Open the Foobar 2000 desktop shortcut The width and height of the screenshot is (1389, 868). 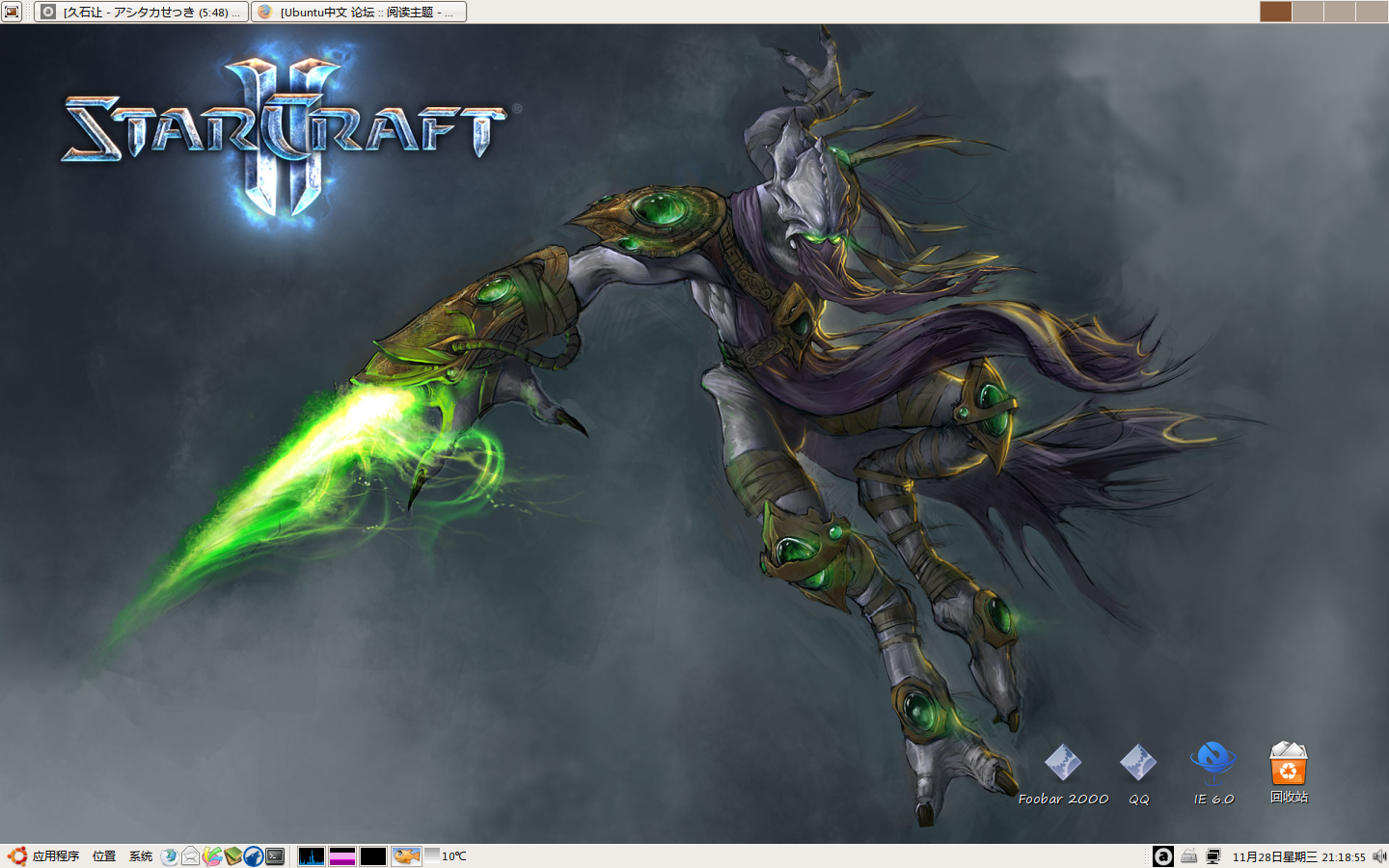coord(1063,774)
